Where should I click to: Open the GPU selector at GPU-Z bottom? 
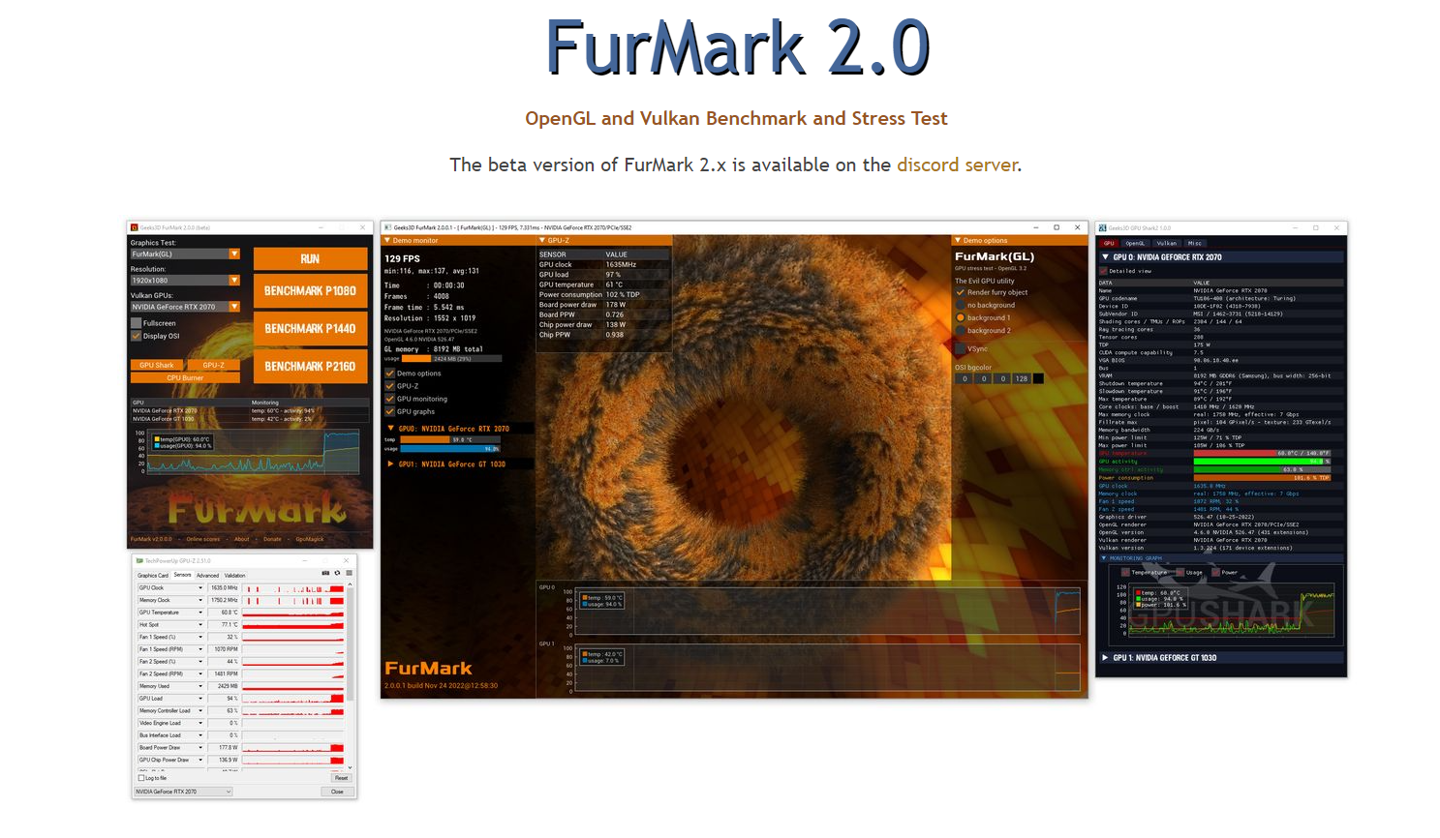184,791
